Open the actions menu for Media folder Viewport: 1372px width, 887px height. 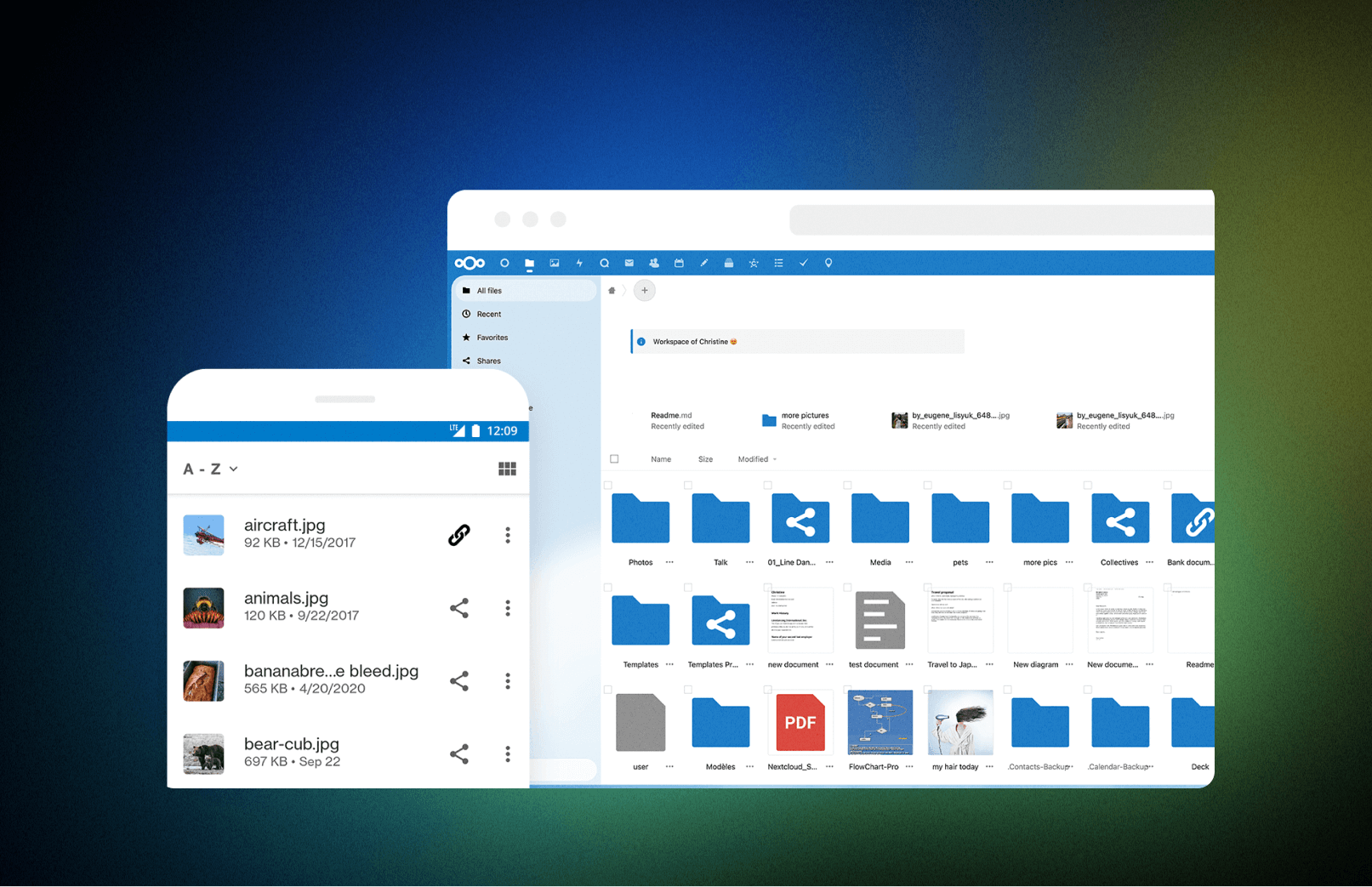(x=909, y=562)
